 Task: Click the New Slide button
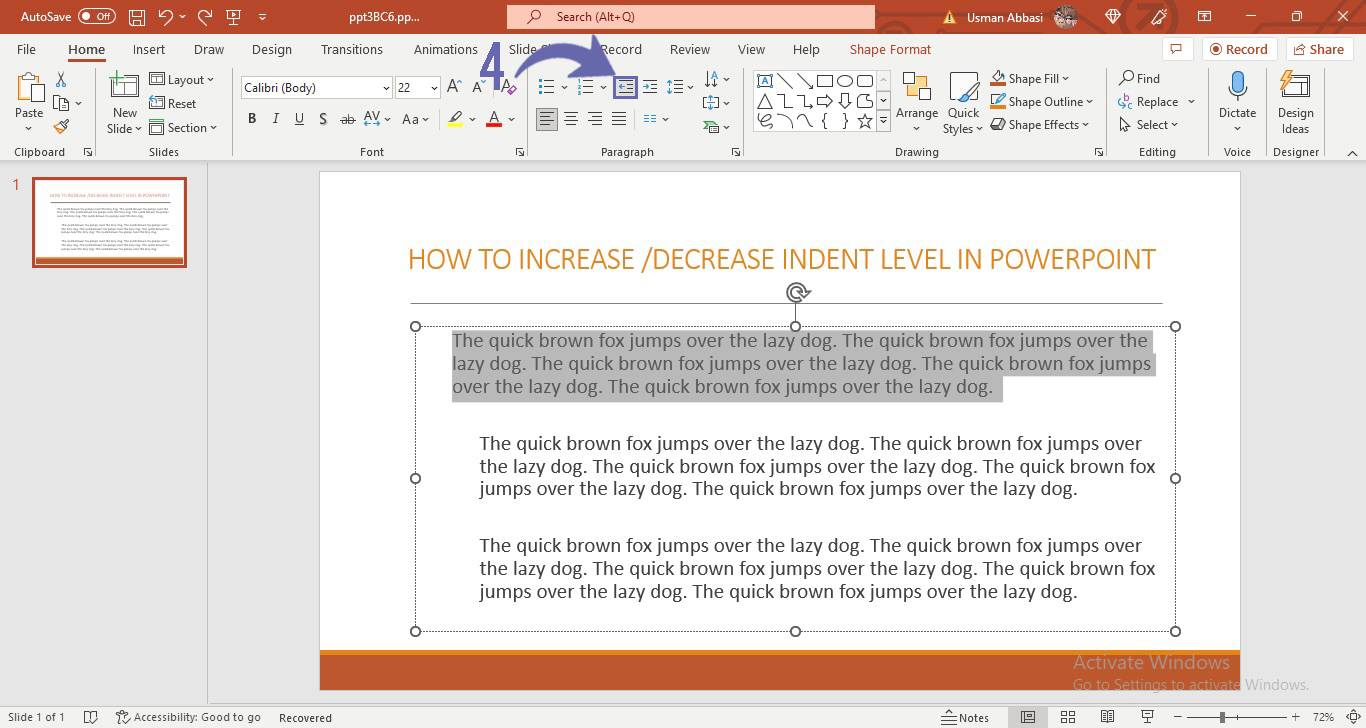[x=125, y=102]
